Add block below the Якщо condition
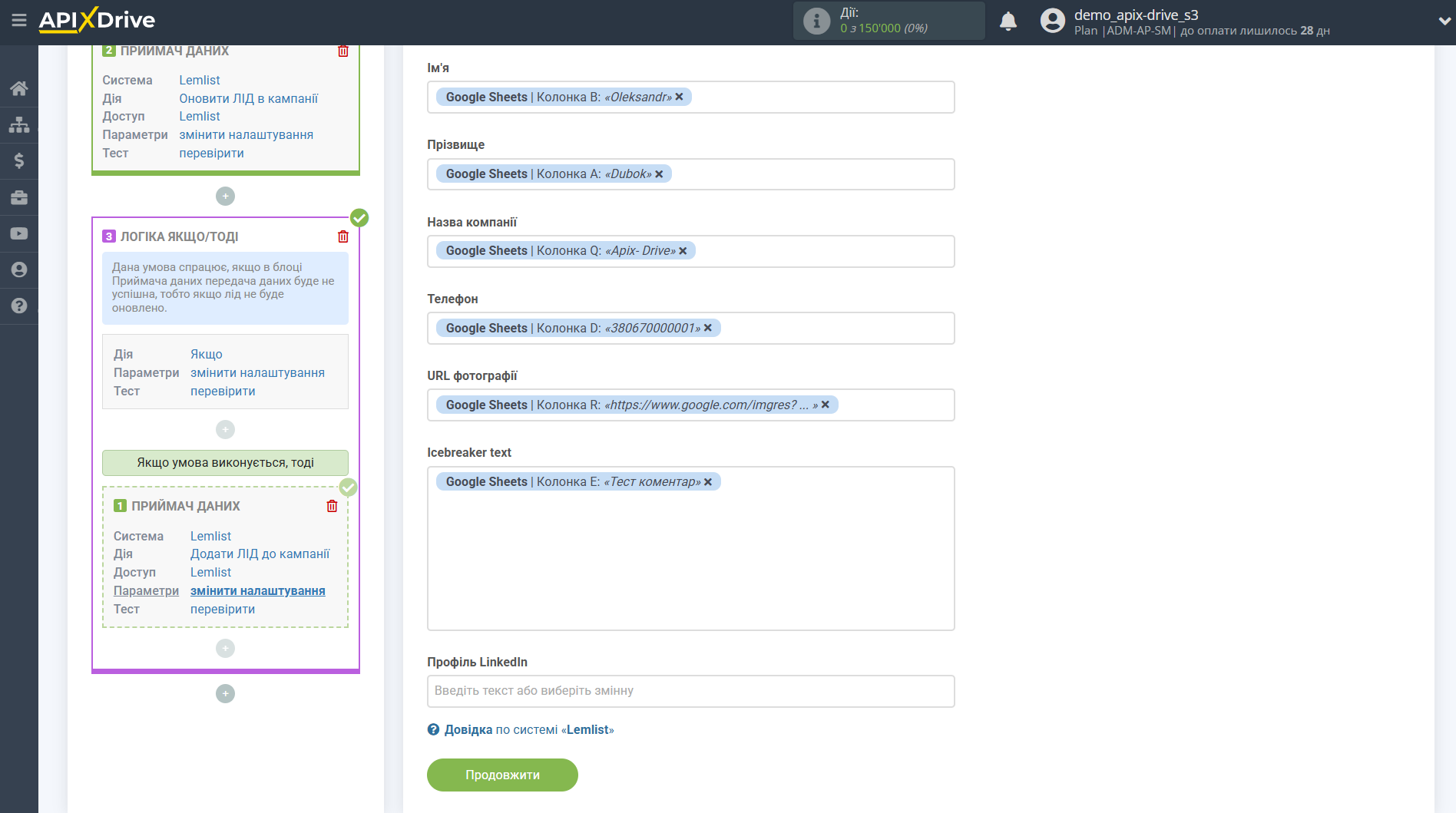This screenshot has width=1456, height=813. pos(225,429)
